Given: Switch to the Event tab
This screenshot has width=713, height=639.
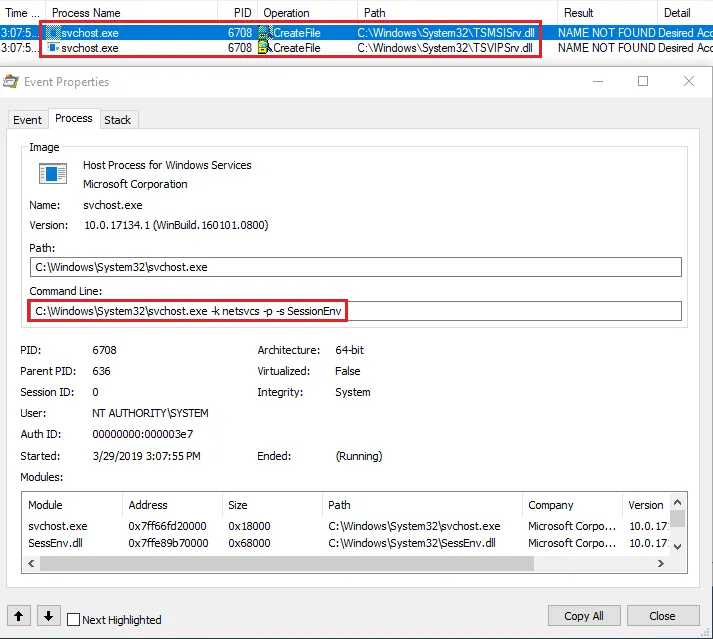Looking at the screenshot, I should (27, 120).
